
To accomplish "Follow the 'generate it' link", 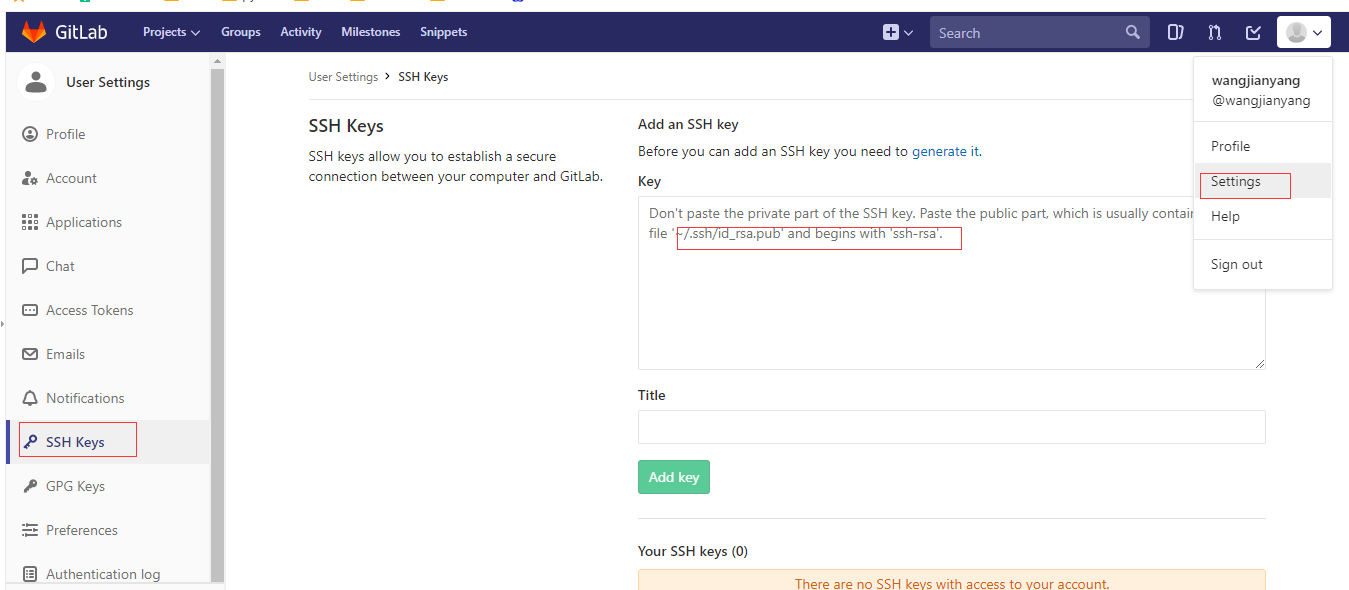I will (x=945, y=152).
